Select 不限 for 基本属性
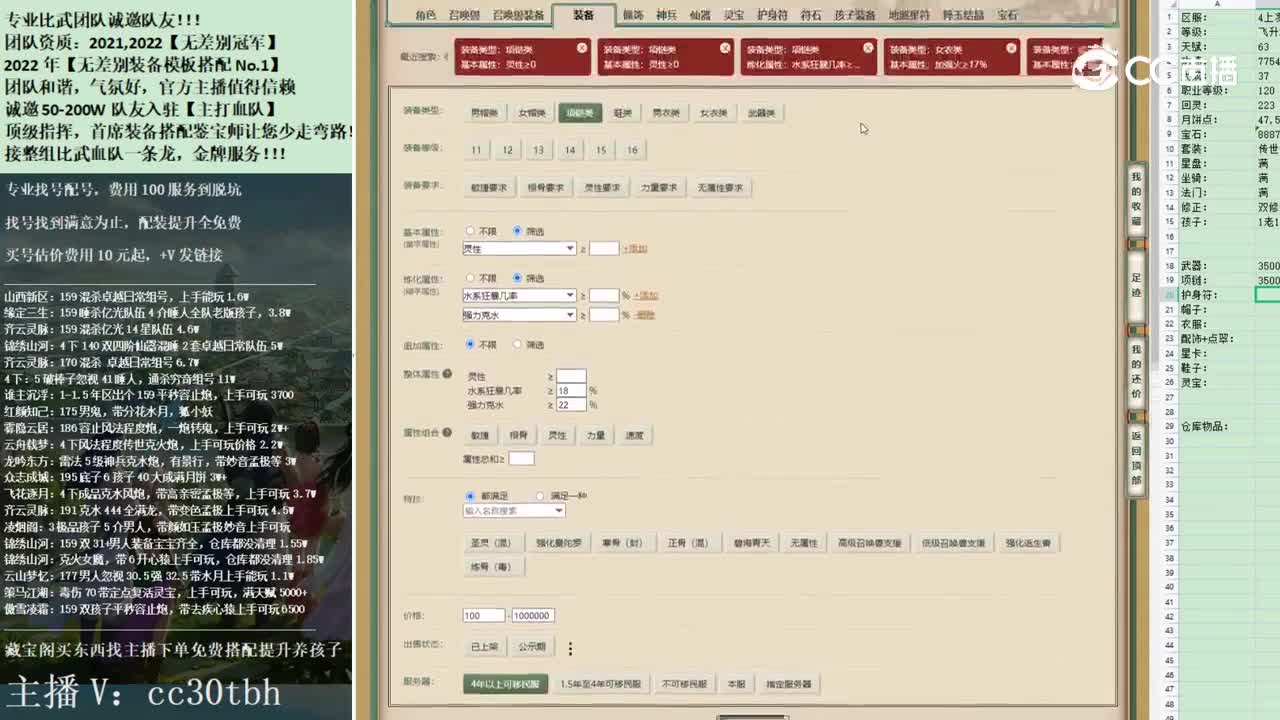1280x720 pixels. [470, 230]
